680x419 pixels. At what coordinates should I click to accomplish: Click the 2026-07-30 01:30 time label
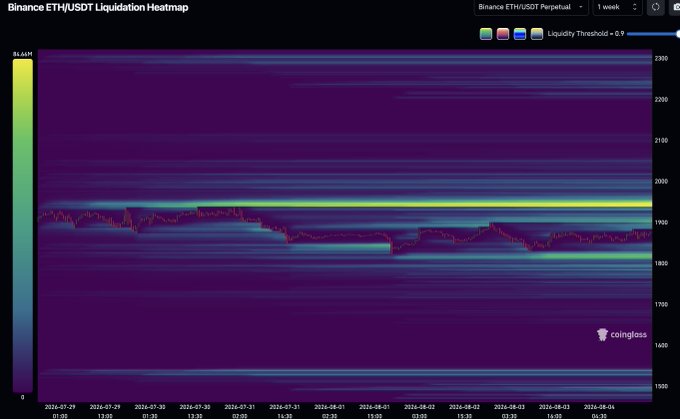click(x=150, y=411)
